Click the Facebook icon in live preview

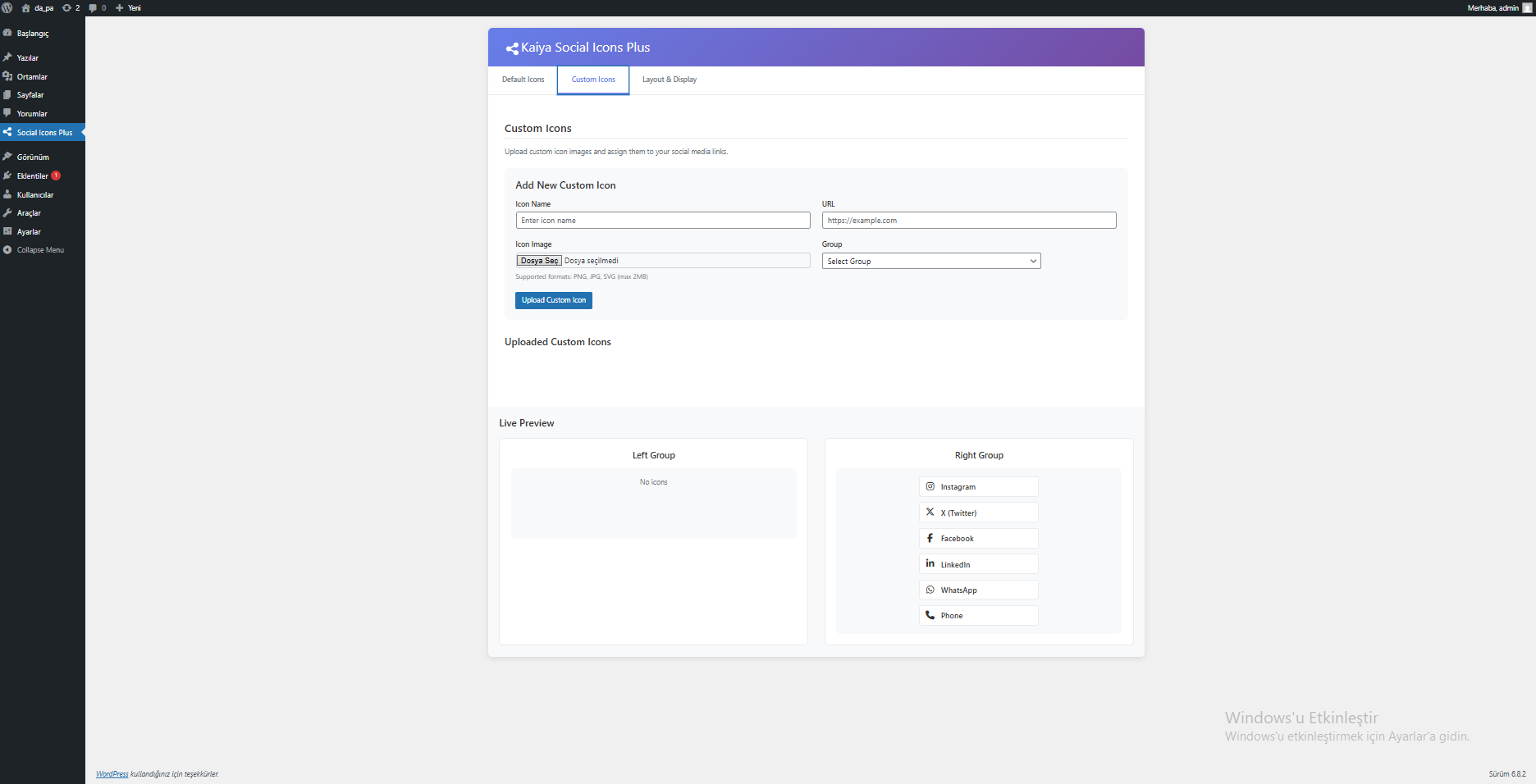(930, 538)
